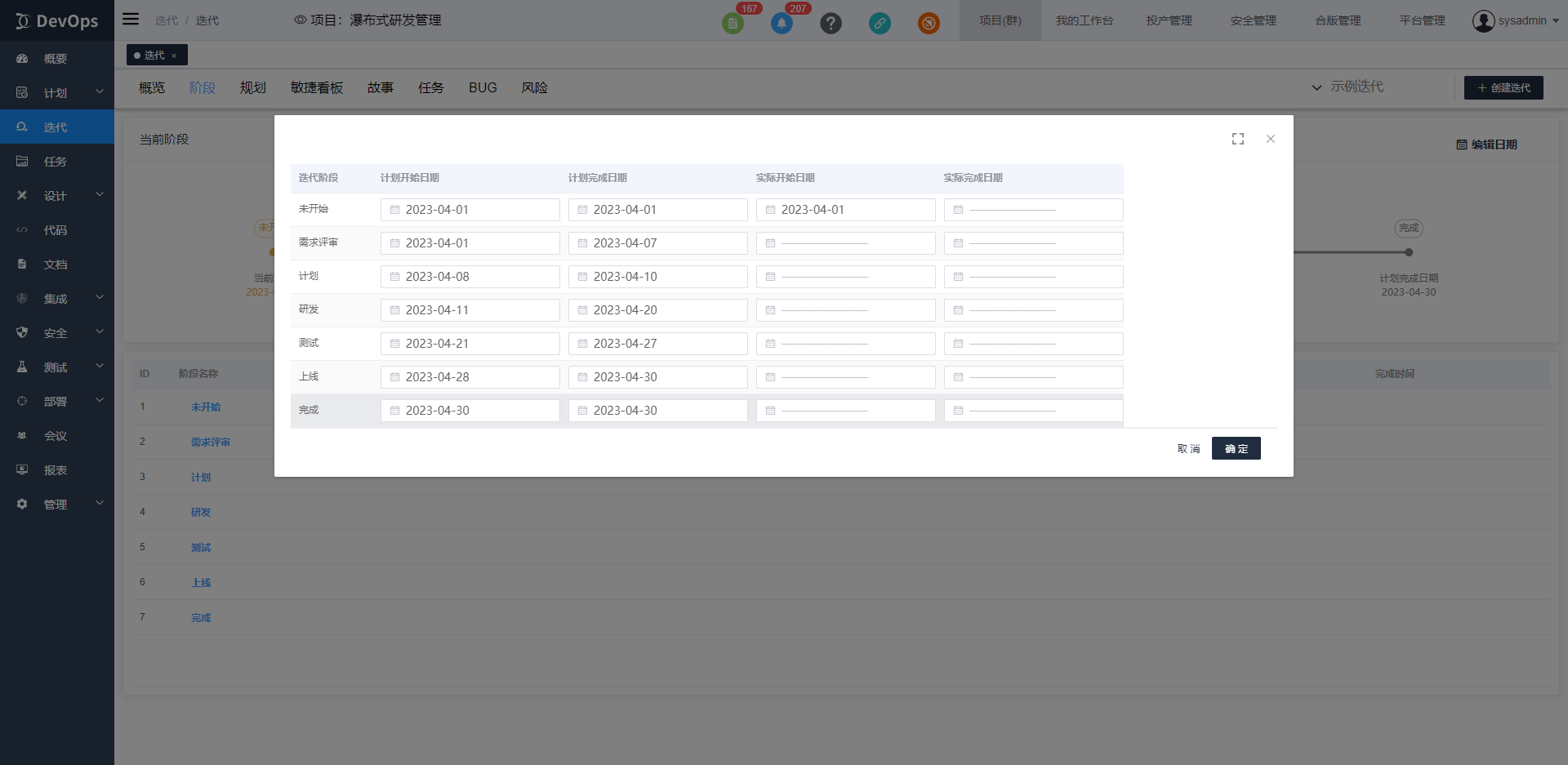Click the green document notification icon
1568x765 pixels.
click(x=733, y=23)
